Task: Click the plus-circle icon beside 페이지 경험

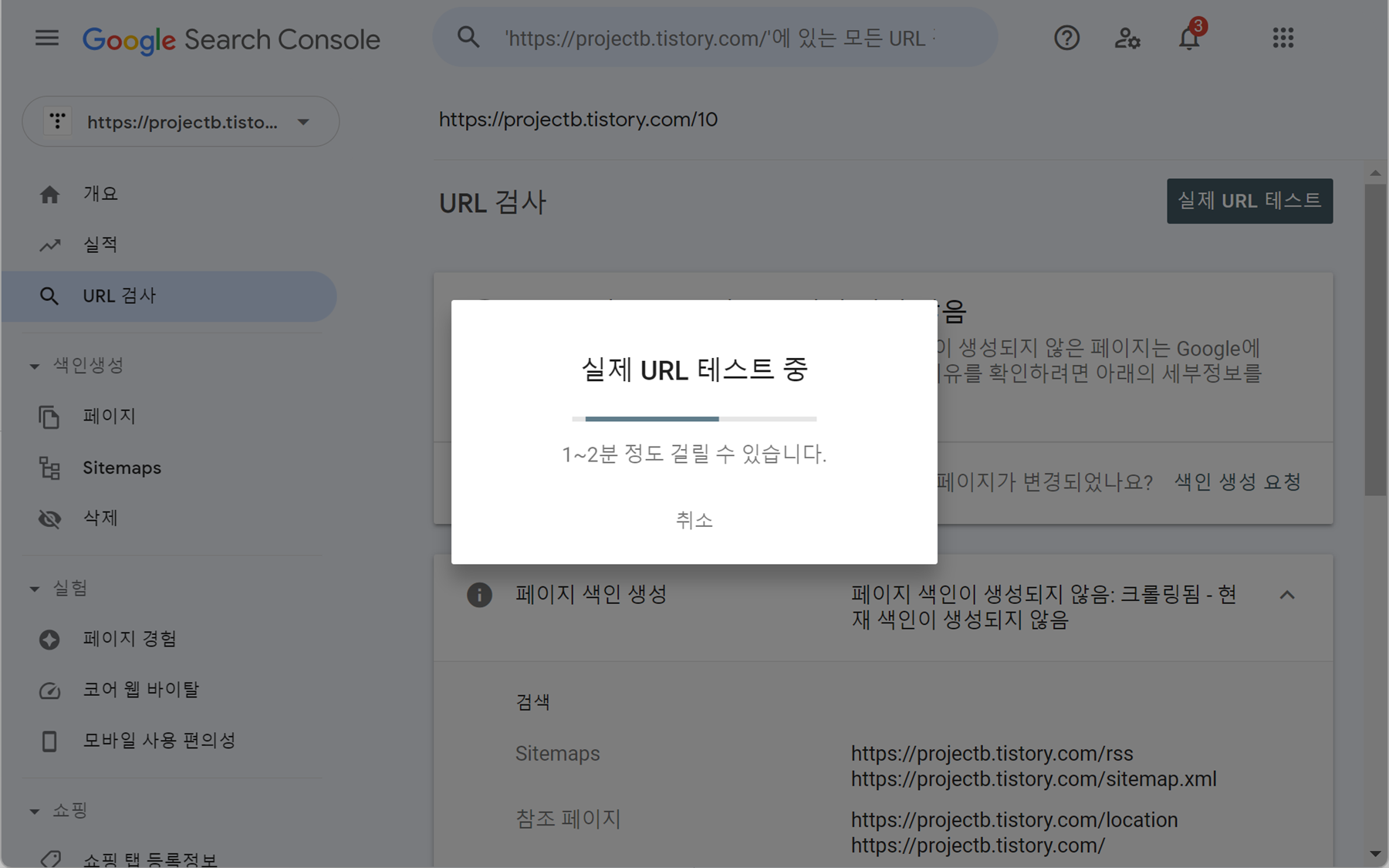Action: click(49, 640)
